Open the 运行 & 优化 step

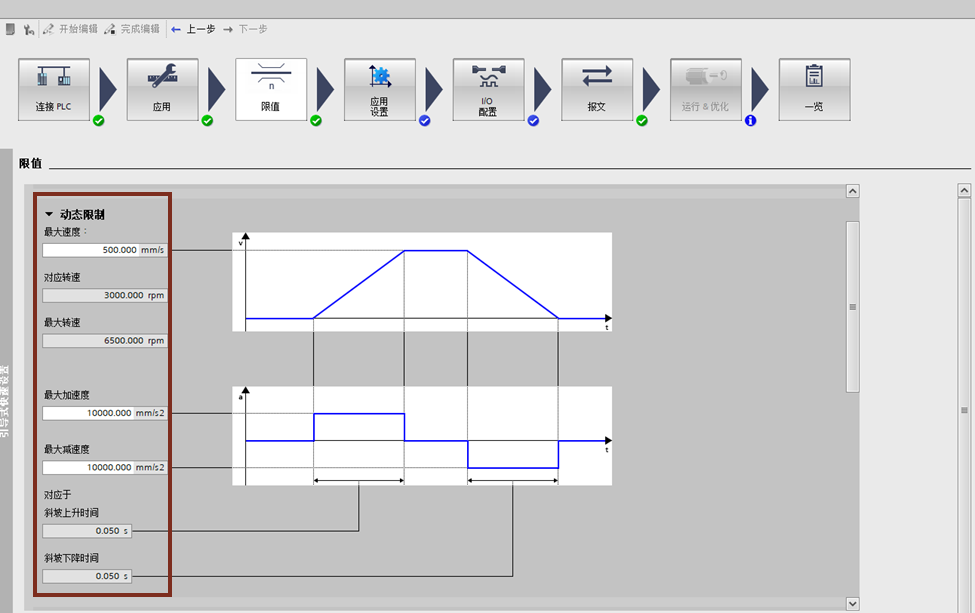[x=705, y=90]
